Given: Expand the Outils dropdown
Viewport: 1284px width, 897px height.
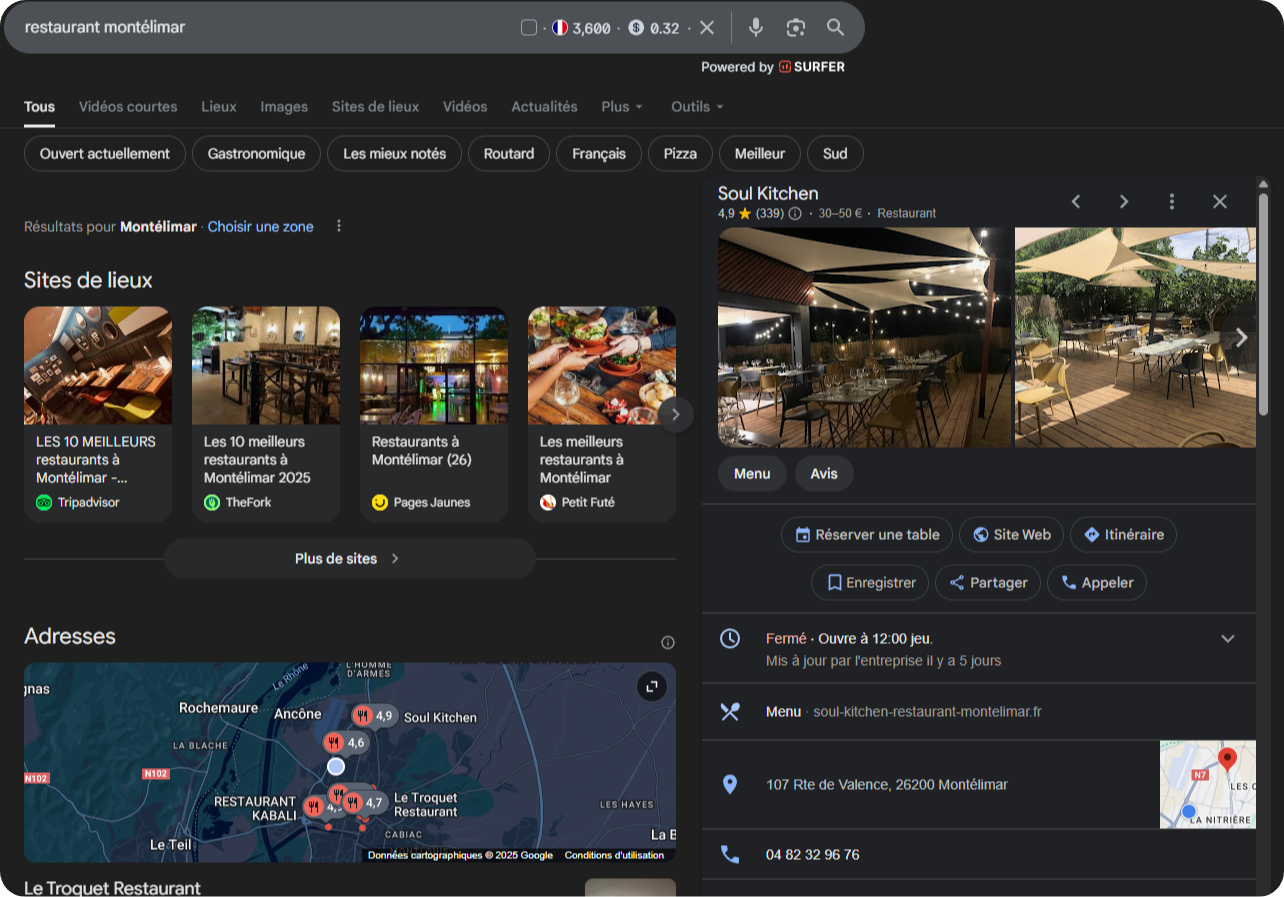Looking at the screenshot, I should point(697,106).
